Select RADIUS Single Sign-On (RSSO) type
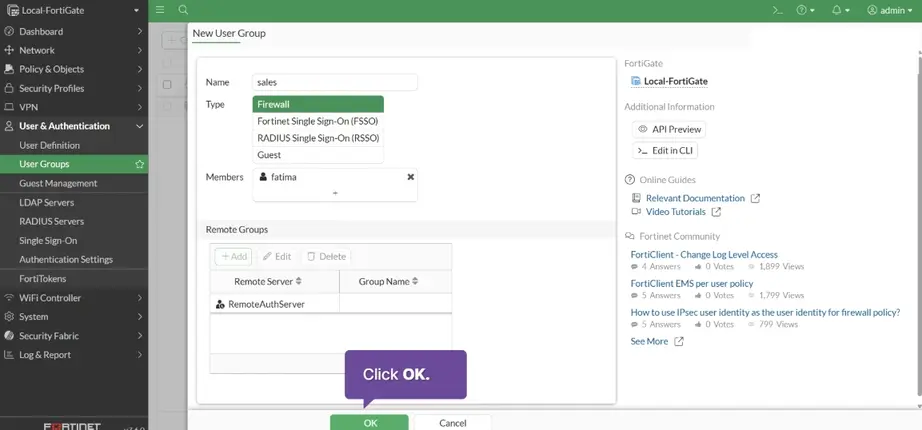Image resolution: width=922 pixels, height=430 pixels. [x=318, y=138]
